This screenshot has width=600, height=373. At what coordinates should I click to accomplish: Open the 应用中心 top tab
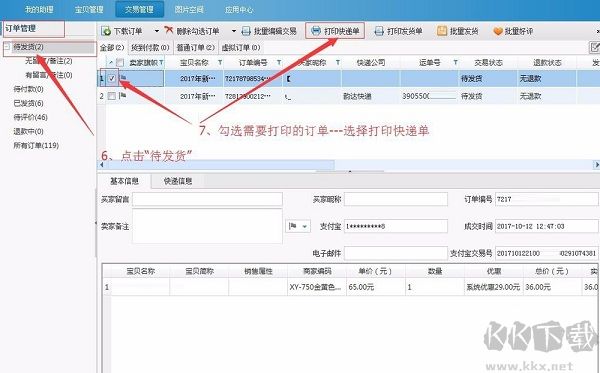click(239, 10)
